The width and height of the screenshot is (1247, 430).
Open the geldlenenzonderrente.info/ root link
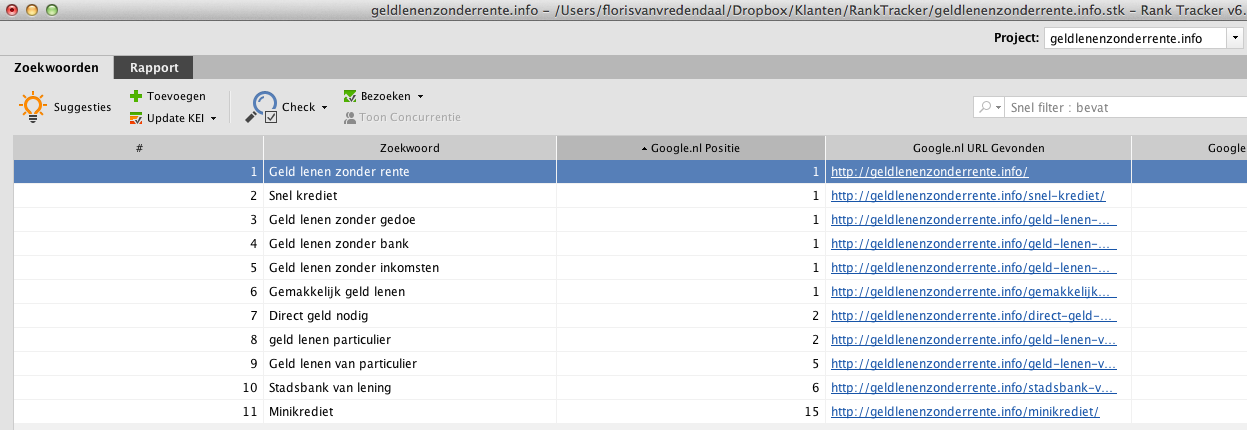pos(930,172)
